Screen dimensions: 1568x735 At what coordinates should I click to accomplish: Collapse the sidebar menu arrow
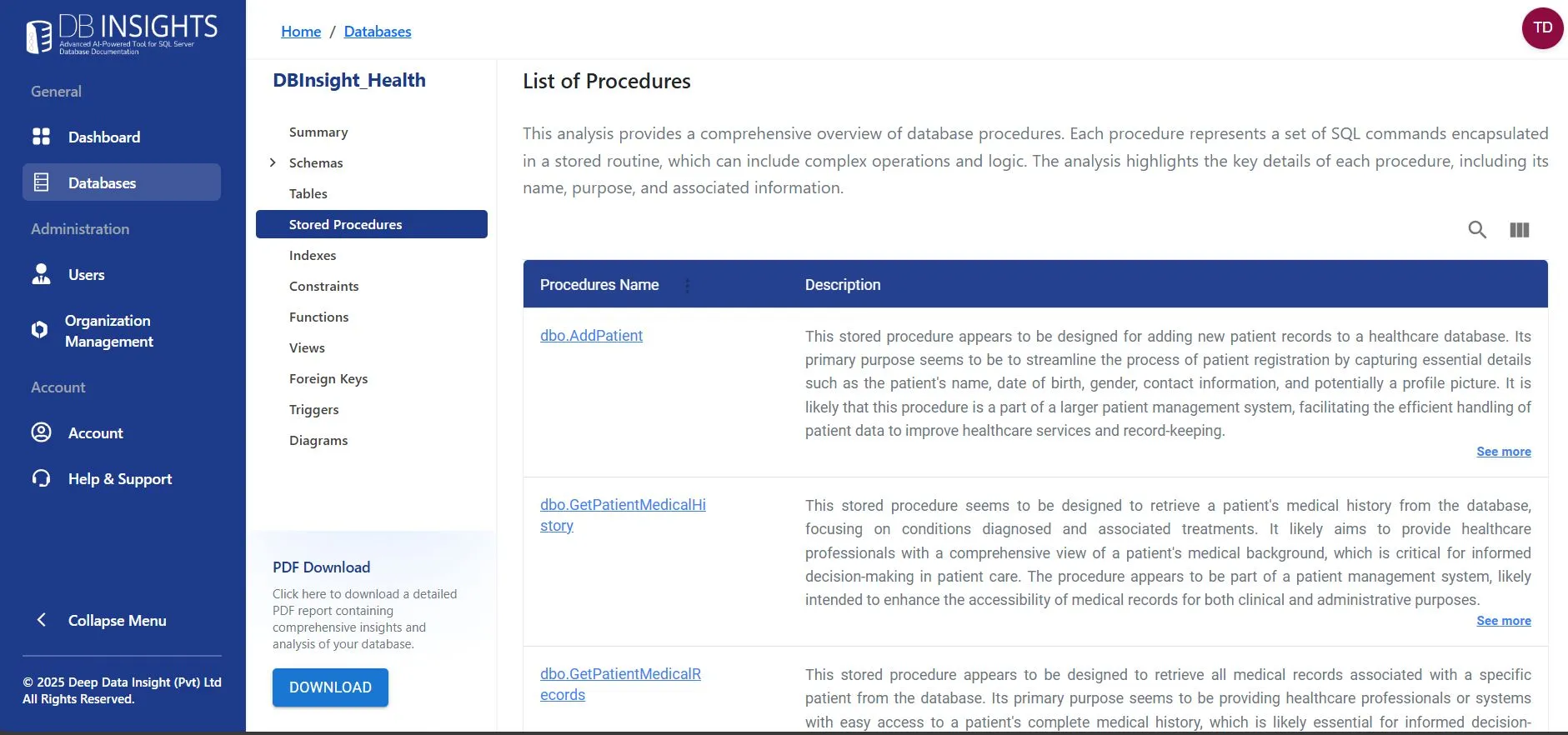point(41,620)
